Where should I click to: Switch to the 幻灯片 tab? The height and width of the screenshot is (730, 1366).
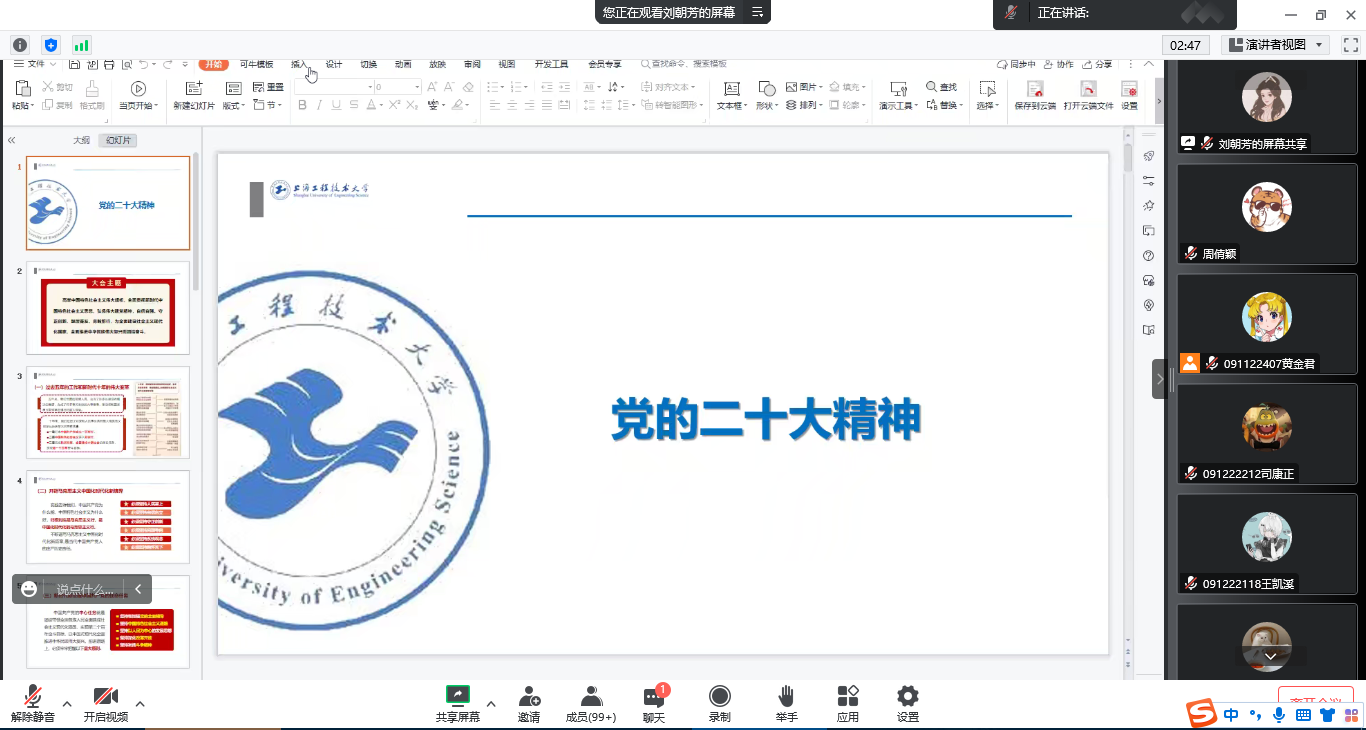tap(121, 141)
